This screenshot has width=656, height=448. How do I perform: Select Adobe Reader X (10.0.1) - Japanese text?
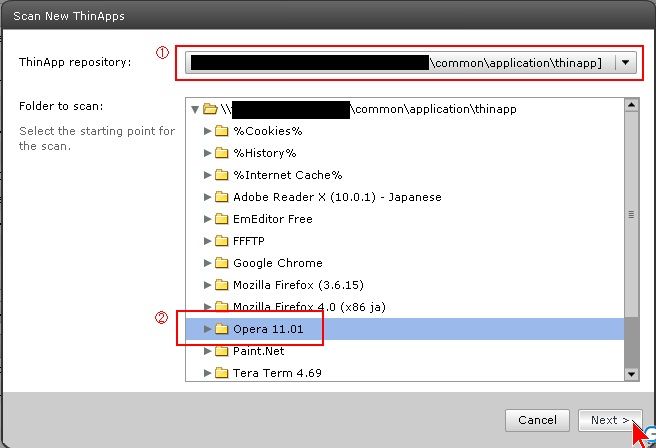point(337,197)
